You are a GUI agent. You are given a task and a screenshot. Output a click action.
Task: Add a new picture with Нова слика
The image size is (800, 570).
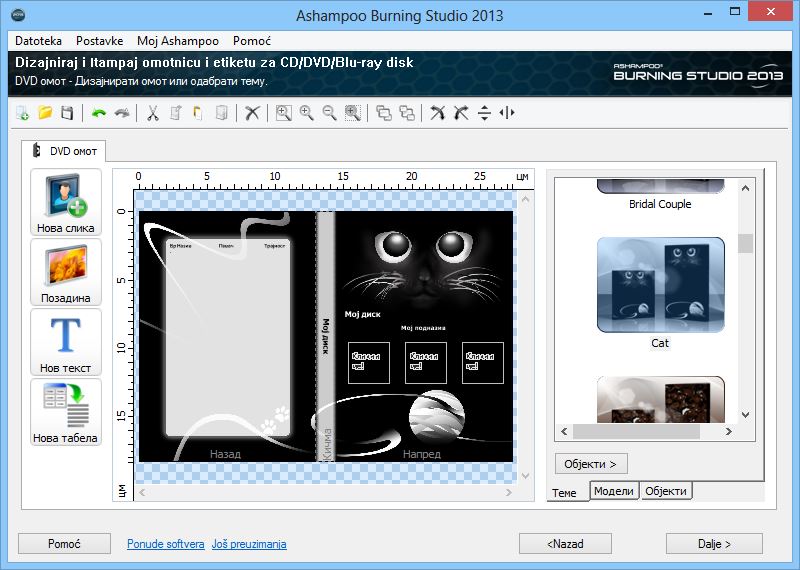pos(66,203)
